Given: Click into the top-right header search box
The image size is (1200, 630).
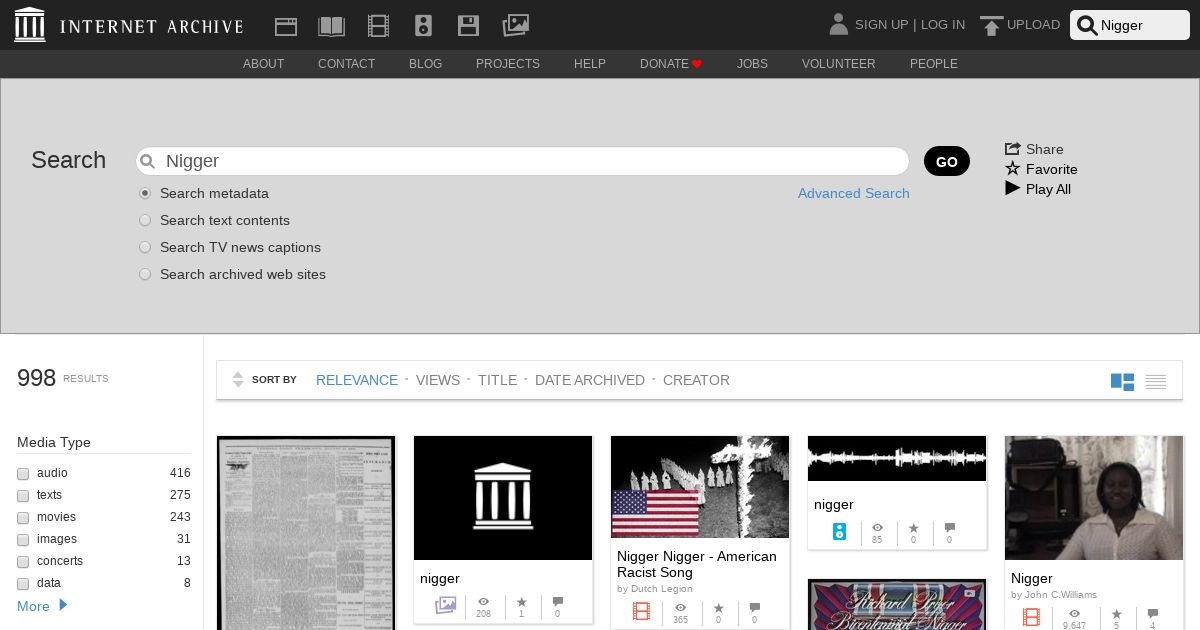Looking at the screenshot, I should [1130, 26].
